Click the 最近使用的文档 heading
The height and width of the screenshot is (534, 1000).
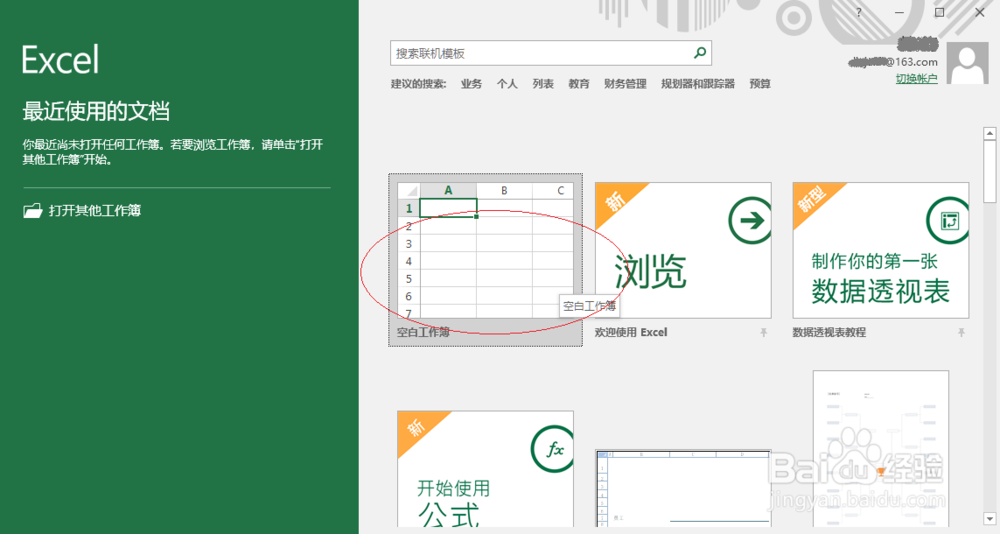pos(96,112)
